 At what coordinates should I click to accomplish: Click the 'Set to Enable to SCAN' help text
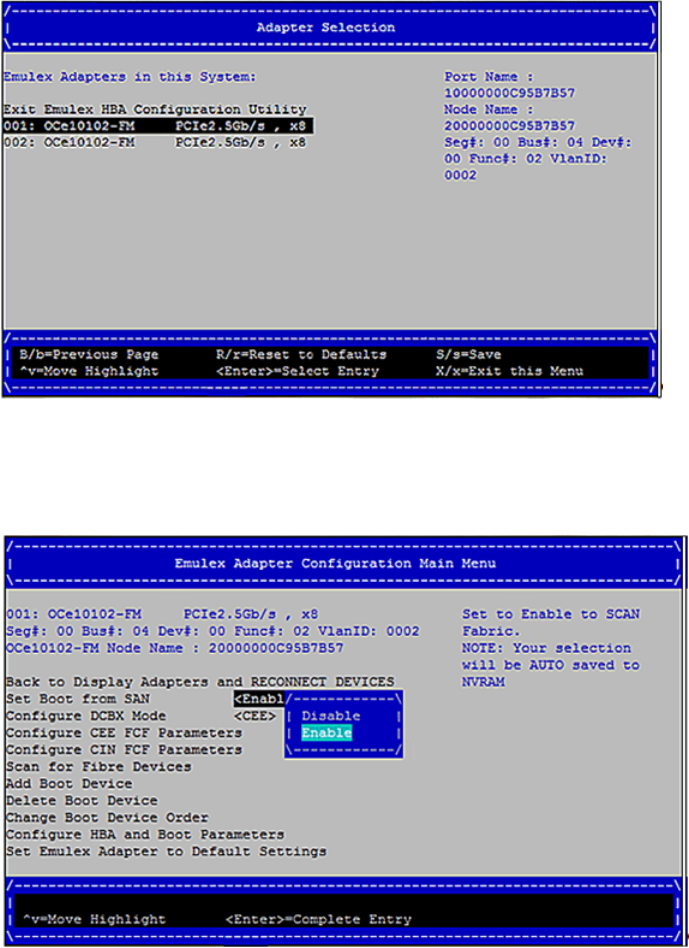551,614
